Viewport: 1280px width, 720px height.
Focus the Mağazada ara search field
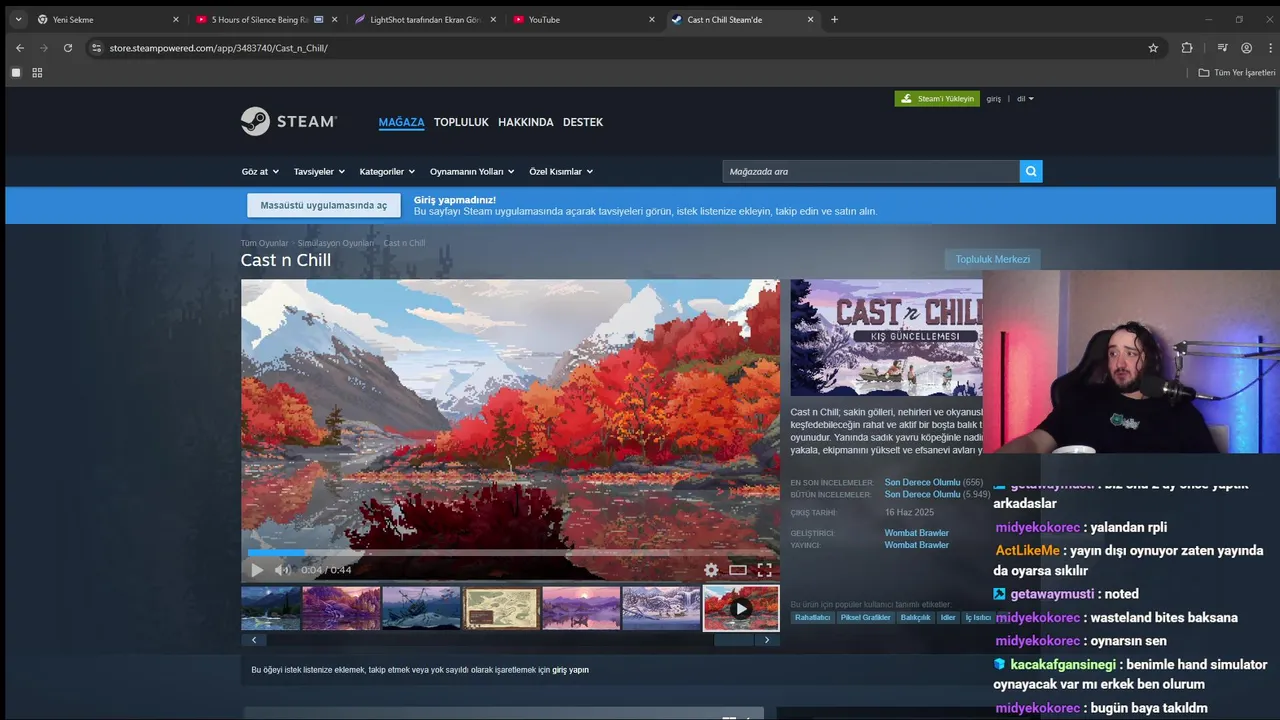pyautogui.click(x=871, y=172)
